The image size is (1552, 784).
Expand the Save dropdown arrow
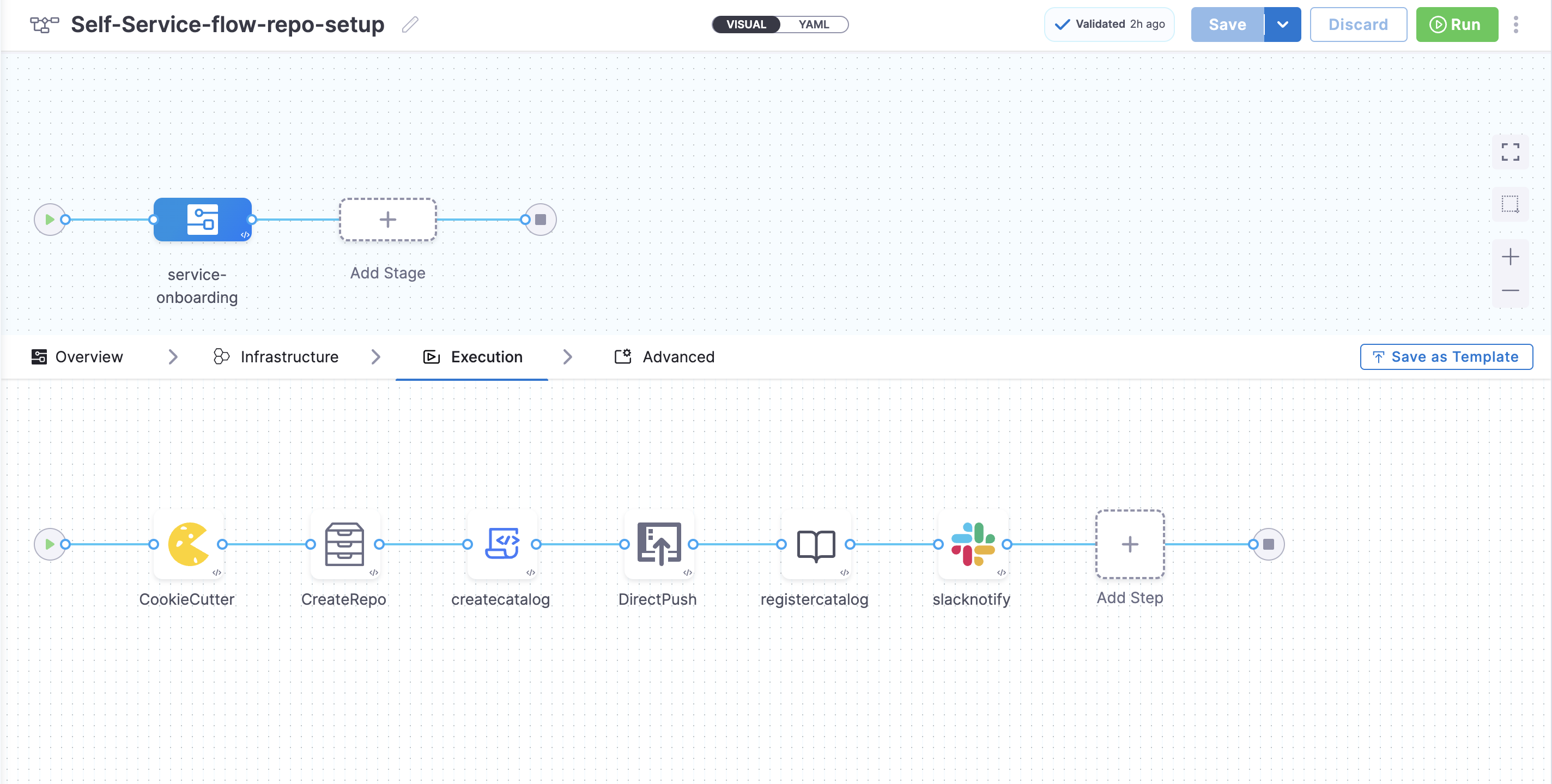pos(1282,25)
